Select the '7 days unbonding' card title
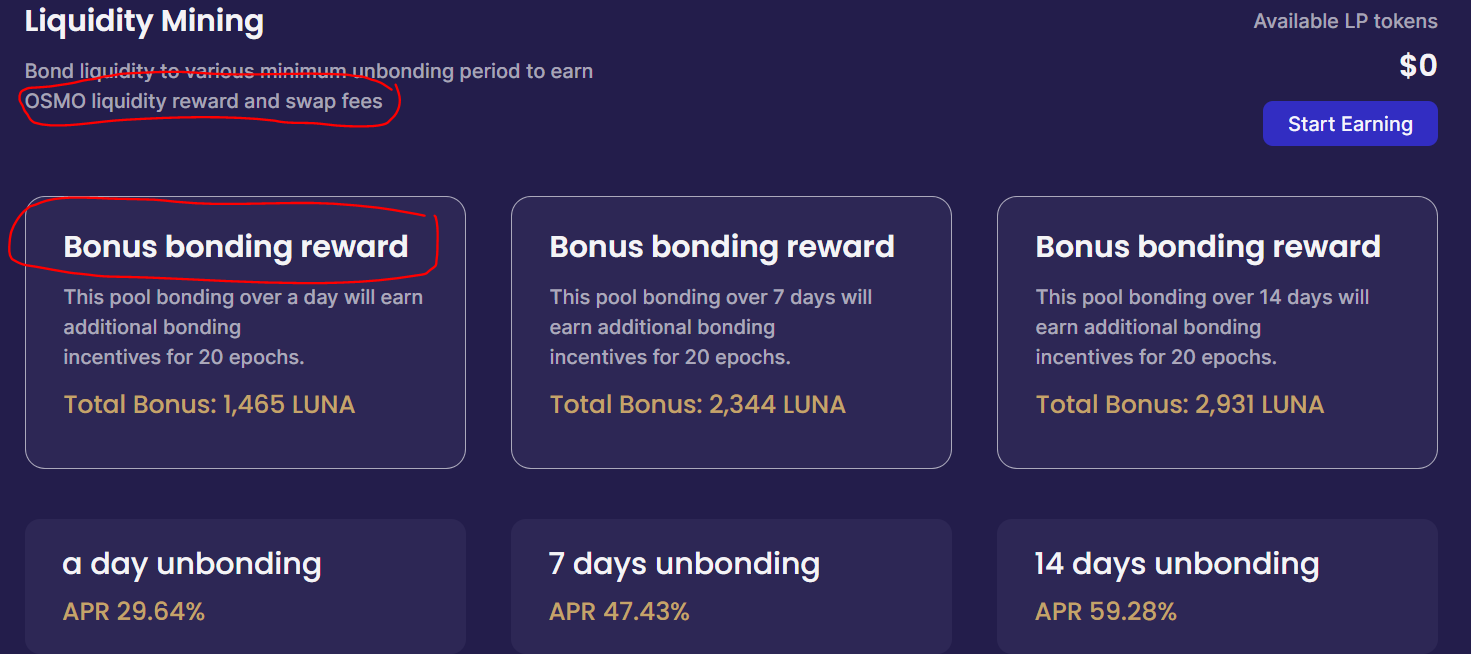Image resolution: width=1471 pixels, height=654 pixels. (684, 564)
